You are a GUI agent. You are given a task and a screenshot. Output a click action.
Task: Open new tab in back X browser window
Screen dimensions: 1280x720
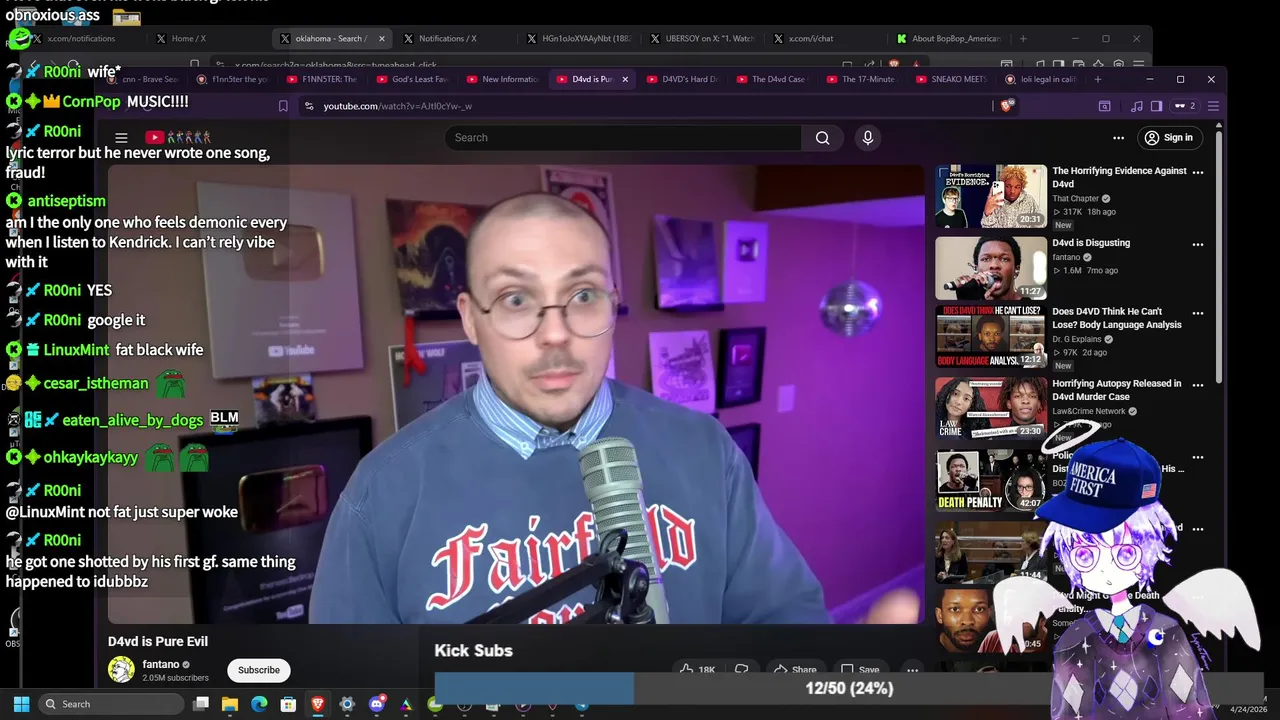point(1022,39)
